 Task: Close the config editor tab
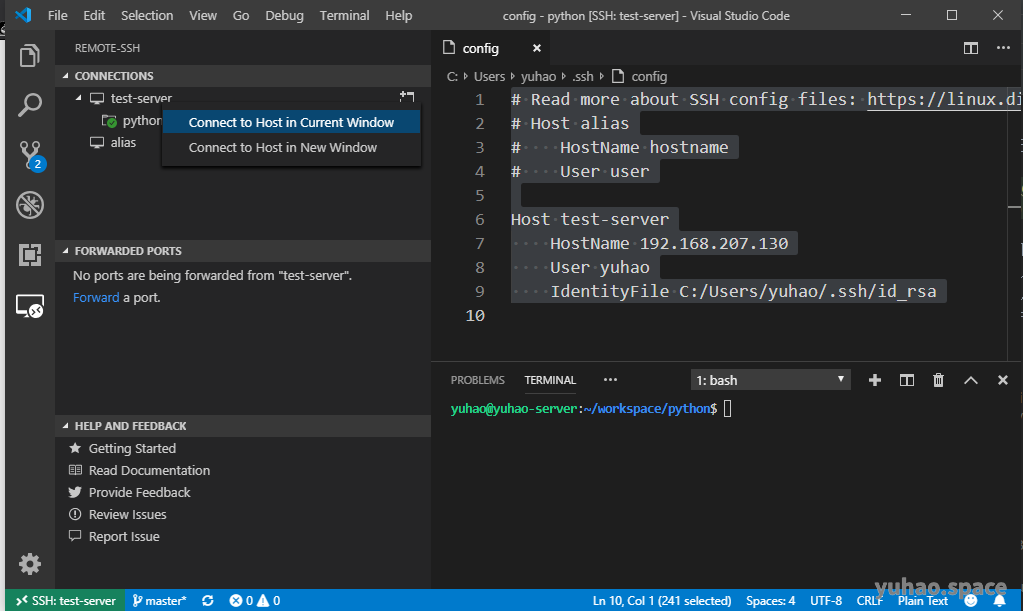(x=536, y=48)
